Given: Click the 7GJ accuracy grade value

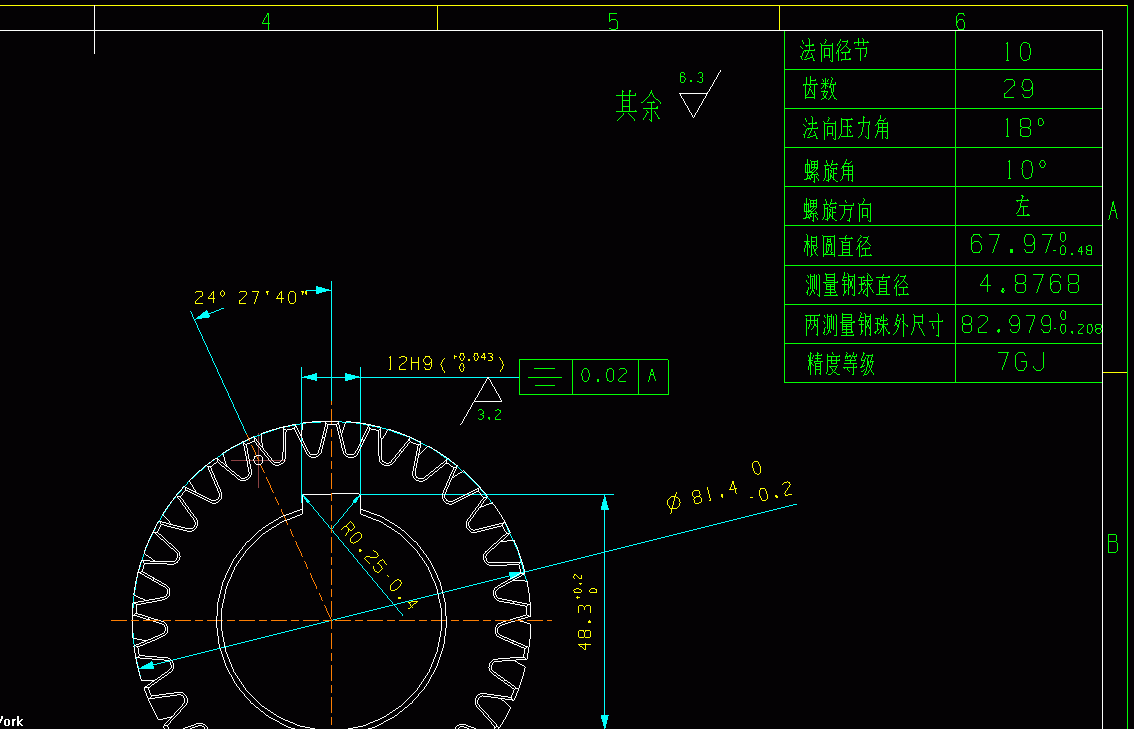Looking at the screenshot, I should tap(1022, 361).
